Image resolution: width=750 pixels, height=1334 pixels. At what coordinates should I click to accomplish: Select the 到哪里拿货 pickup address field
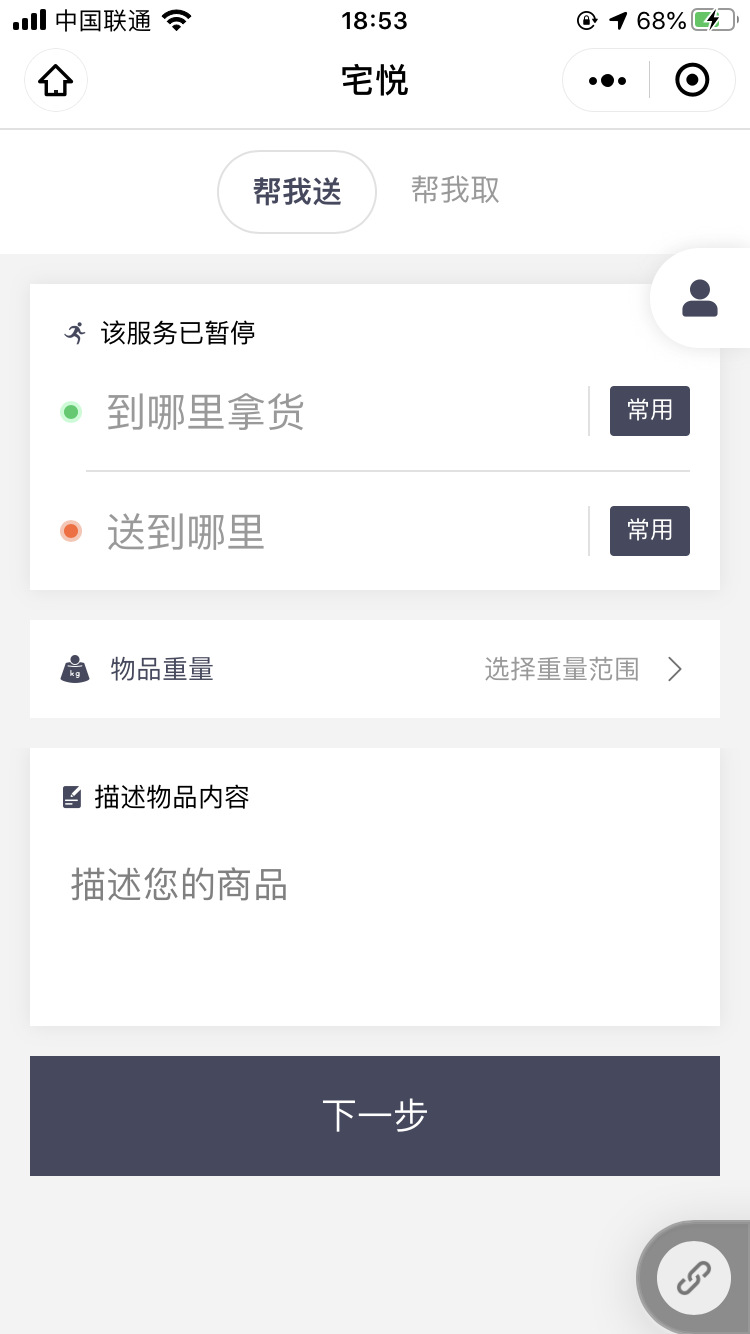pos(340,412)
